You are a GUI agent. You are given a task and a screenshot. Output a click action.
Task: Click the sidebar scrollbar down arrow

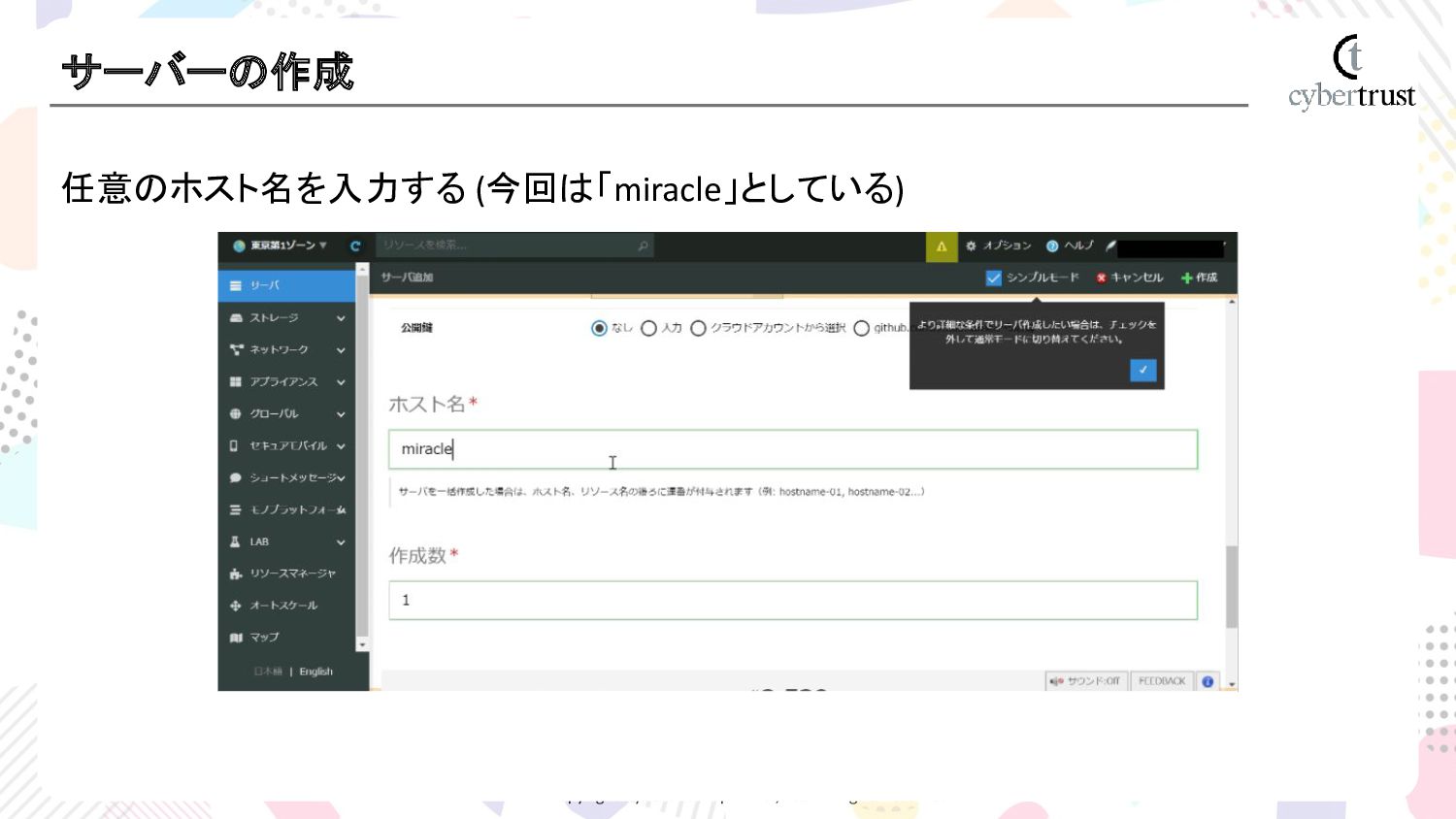362,644
